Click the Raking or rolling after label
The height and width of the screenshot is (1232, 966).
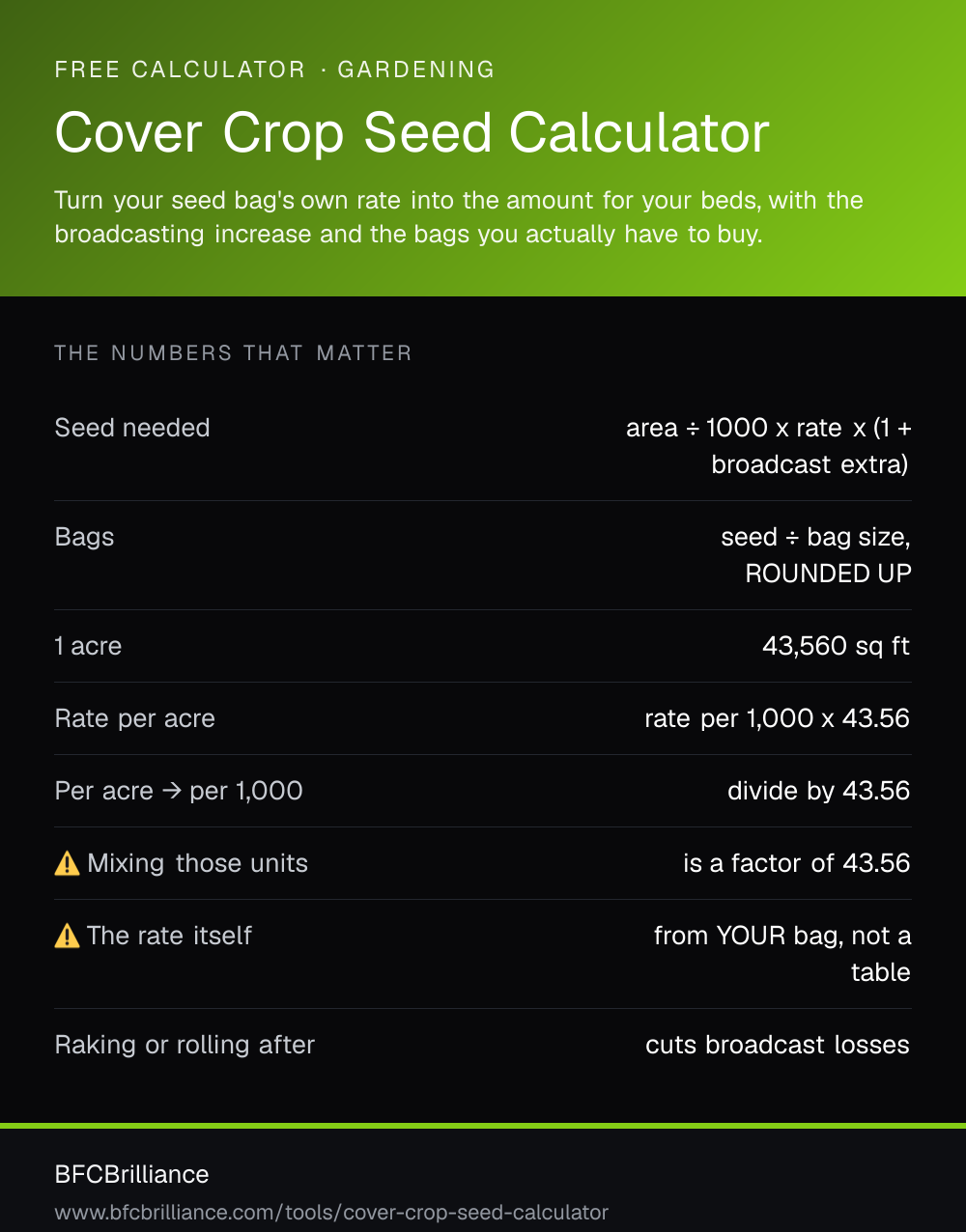(185, 1045)
